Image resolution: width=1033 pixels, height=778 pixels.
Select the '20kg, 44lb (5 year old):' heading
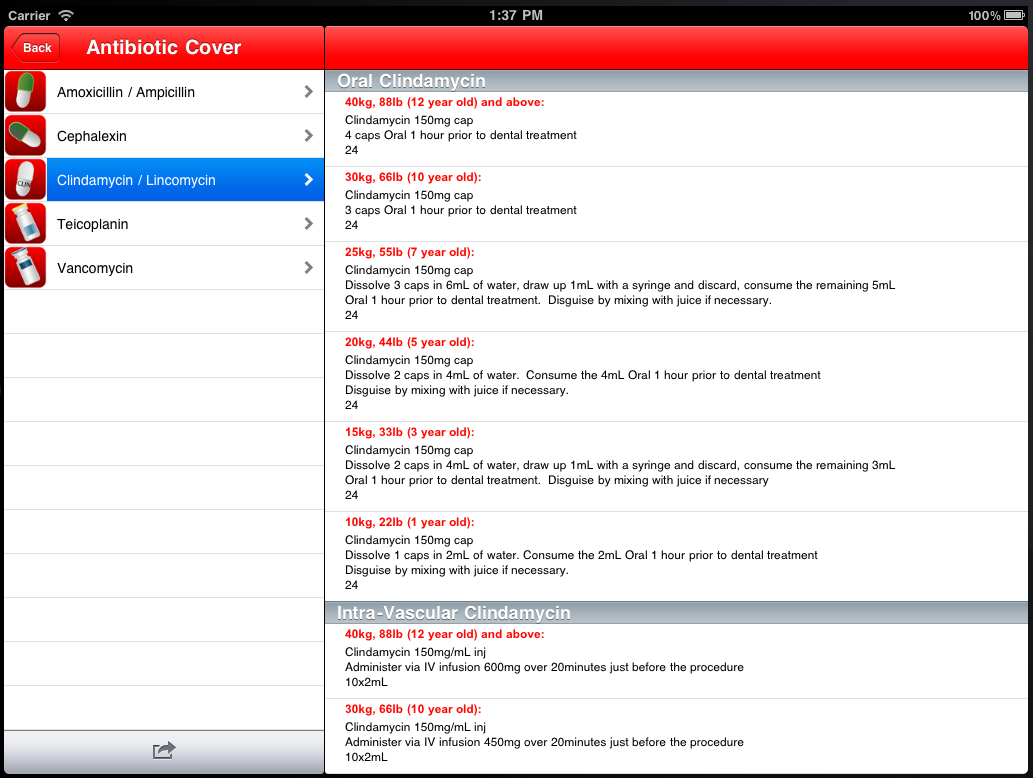[410, 343]
